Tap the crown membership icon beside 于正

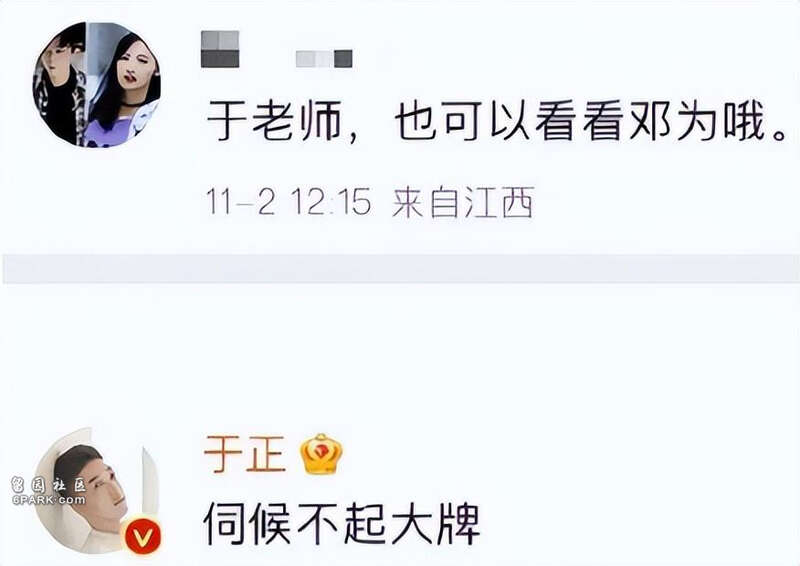[321, 454]
